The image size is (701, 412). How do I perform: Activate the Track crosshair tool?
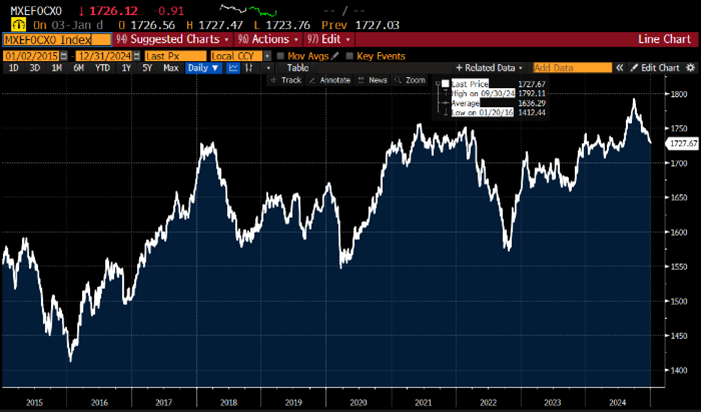click(x=286, y=80)
